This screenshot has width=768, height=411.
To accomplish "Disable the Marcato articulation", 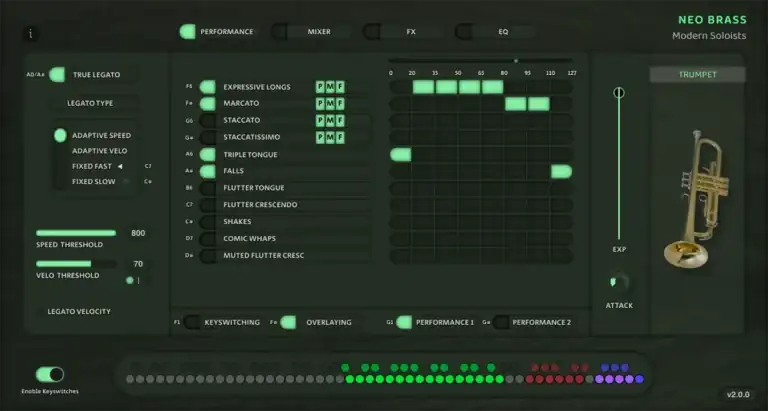I will [208, 104].
